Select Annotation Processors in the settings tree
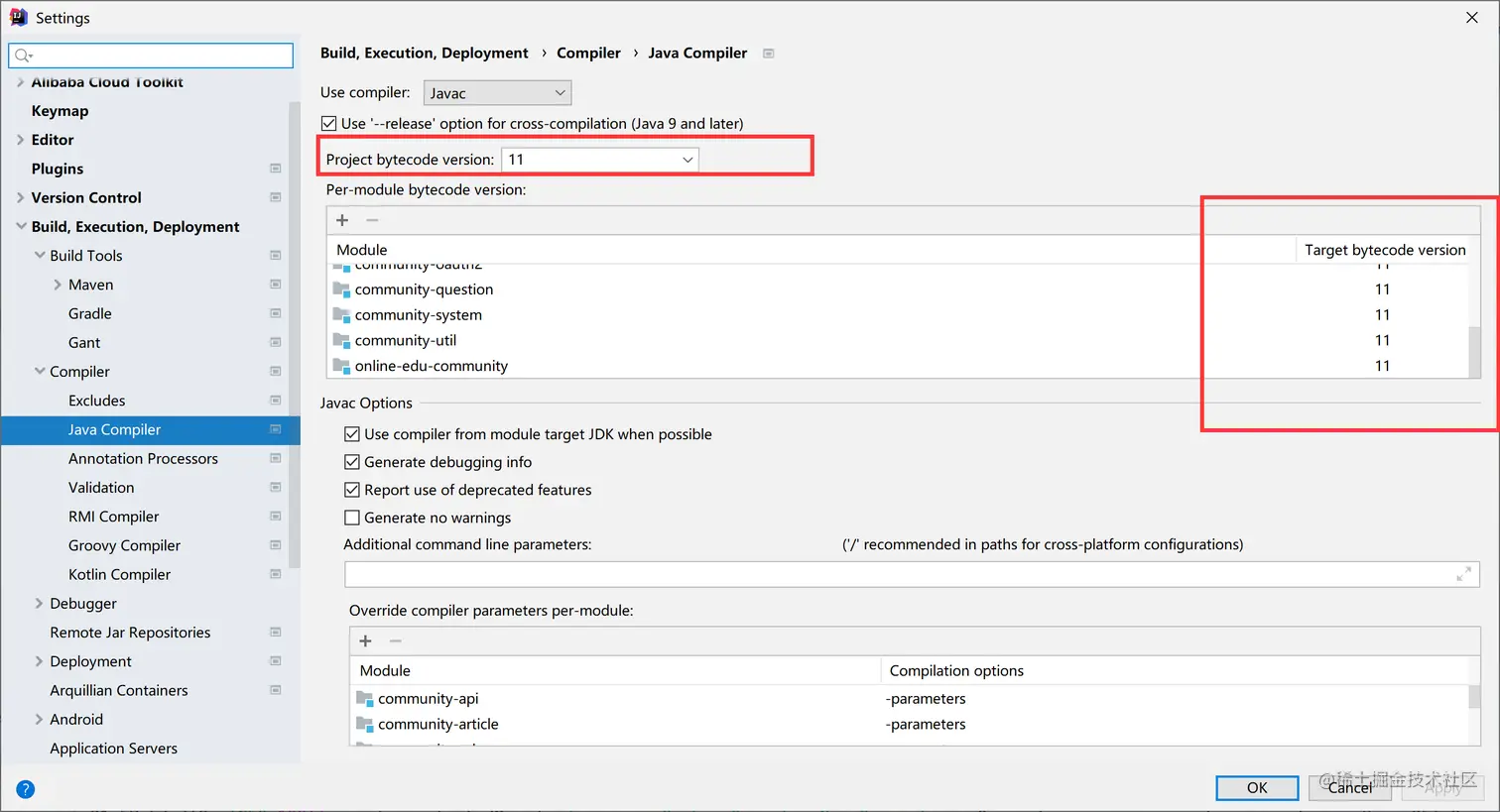The height and width of the screenshot is (812, 1500). click(x=143, y=459)
